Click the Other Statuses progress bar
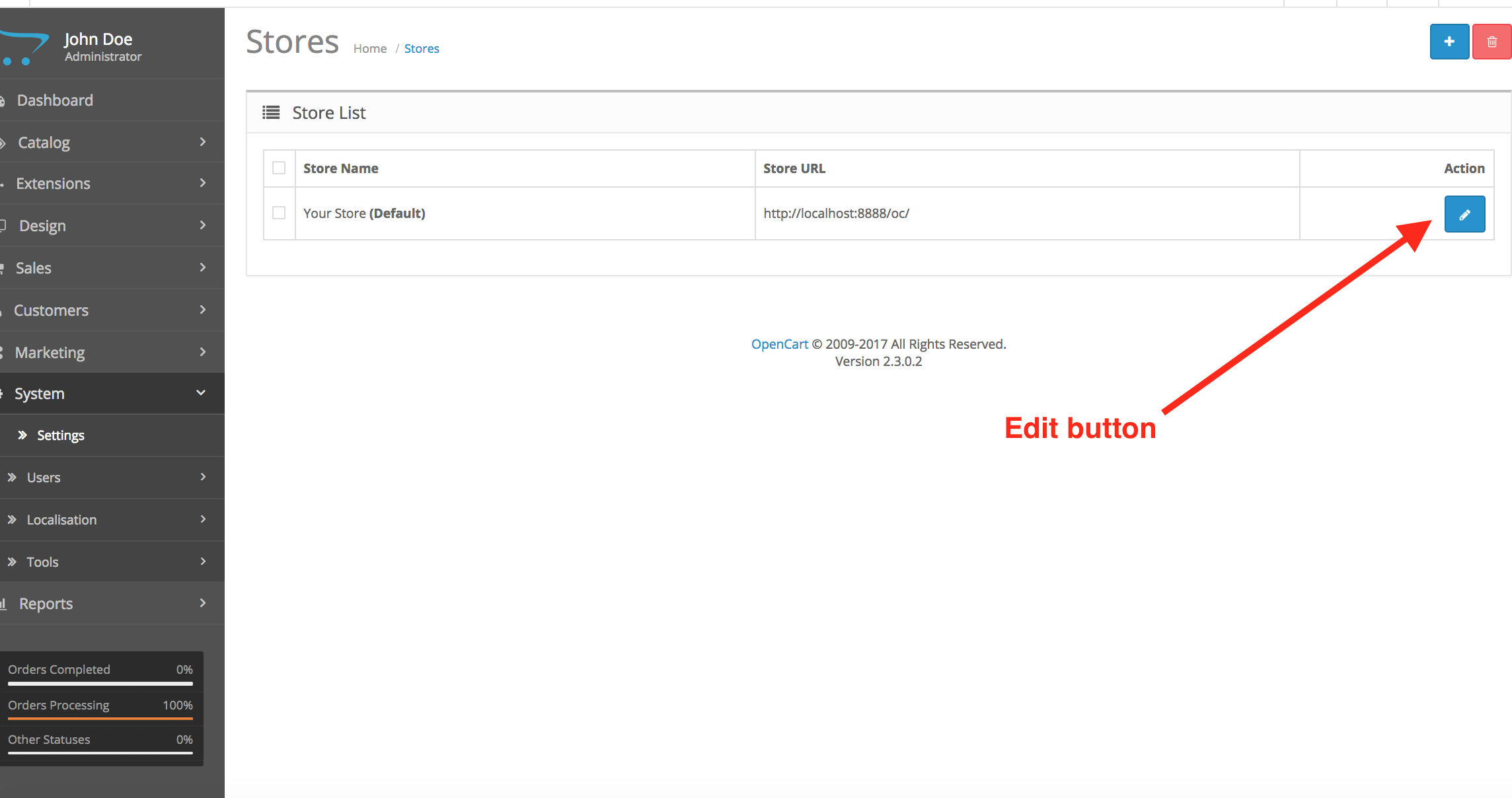Viewport: 1512px width, 798px height. click(x=100, y=752)
